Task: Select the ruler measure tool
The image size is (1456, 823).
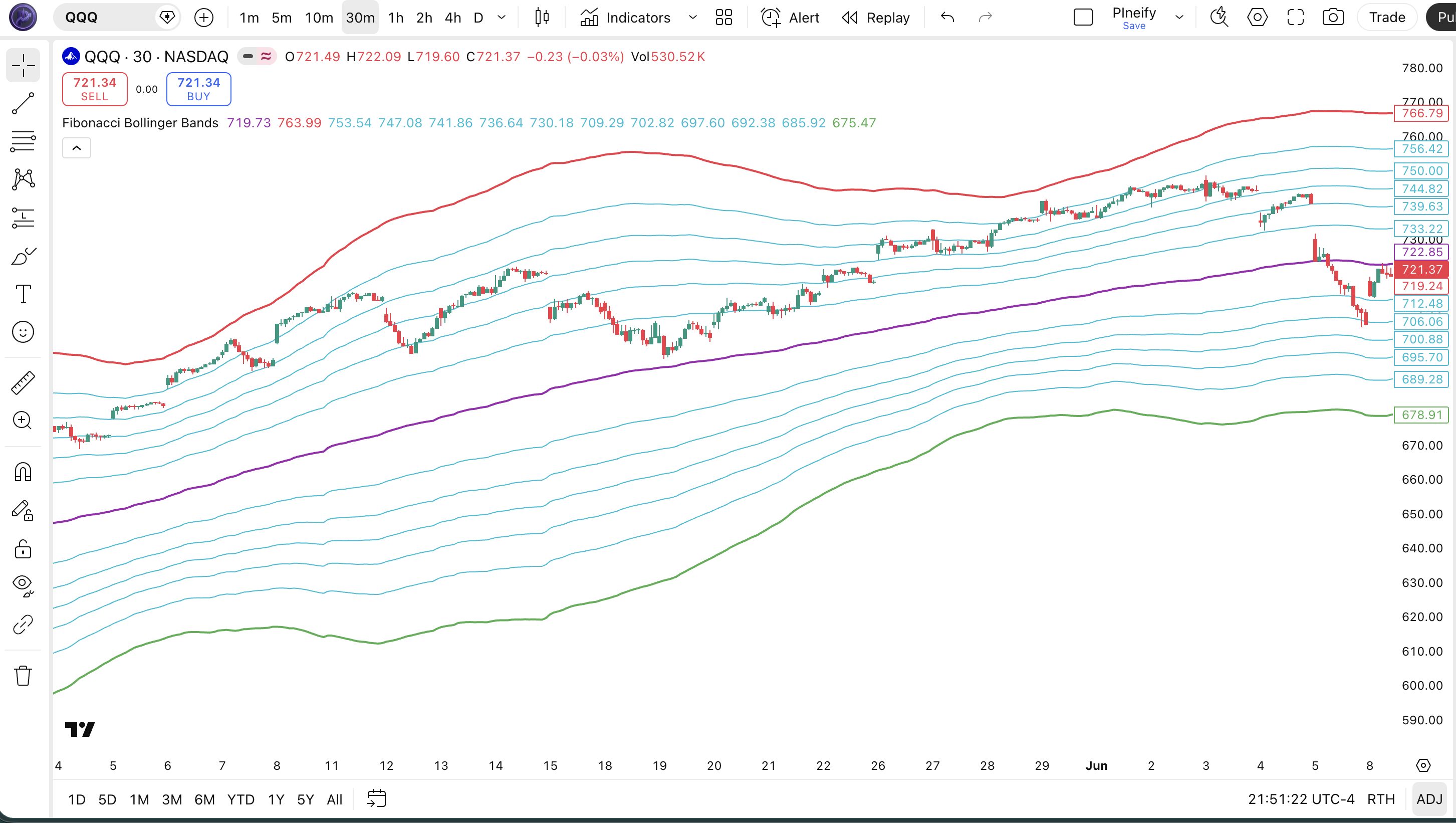Action: (x=23, y=382)
